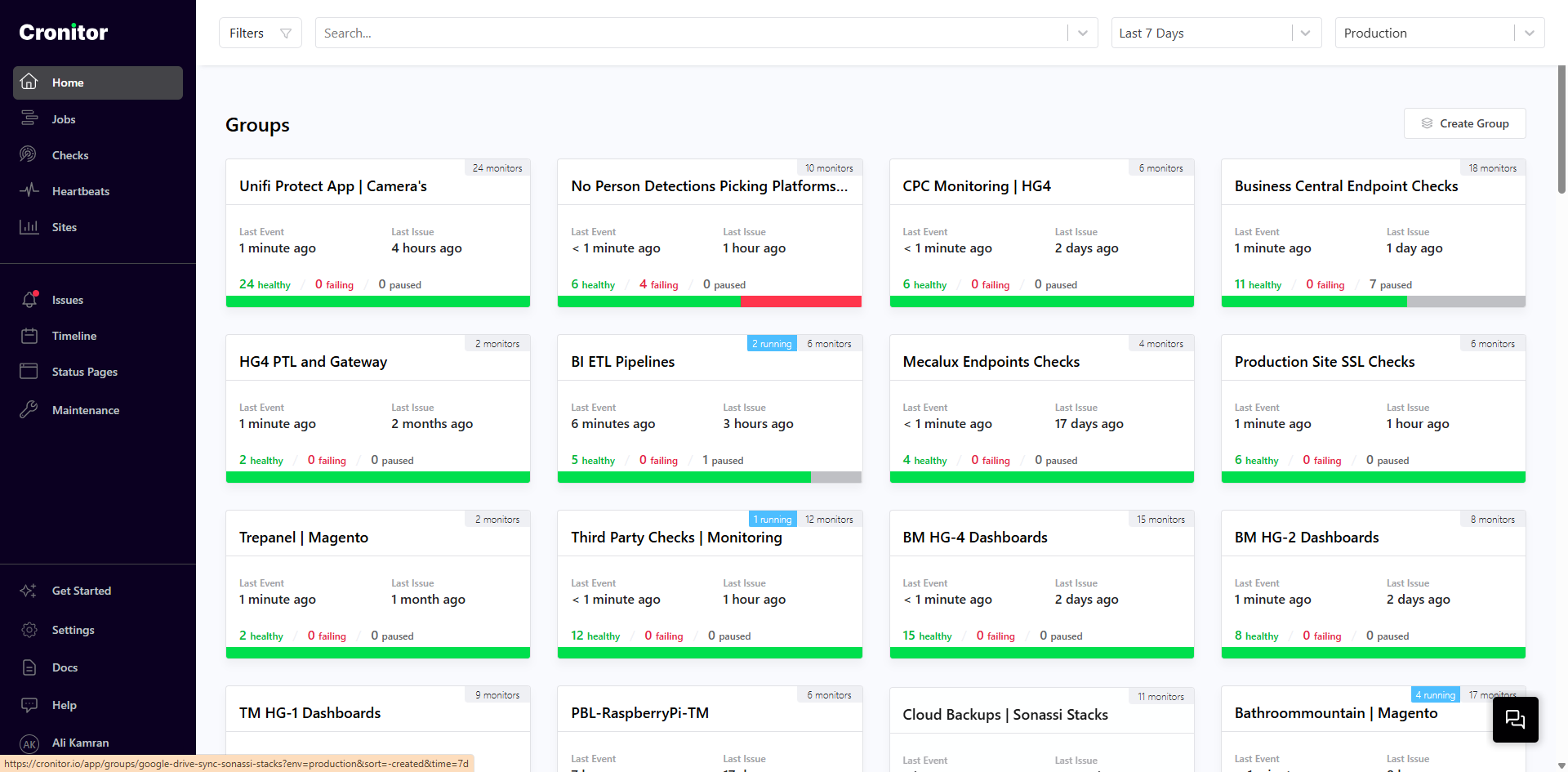Viewport: 1568px width, 772px height.
Task: Open the chat support widget
Action: 1515,719
